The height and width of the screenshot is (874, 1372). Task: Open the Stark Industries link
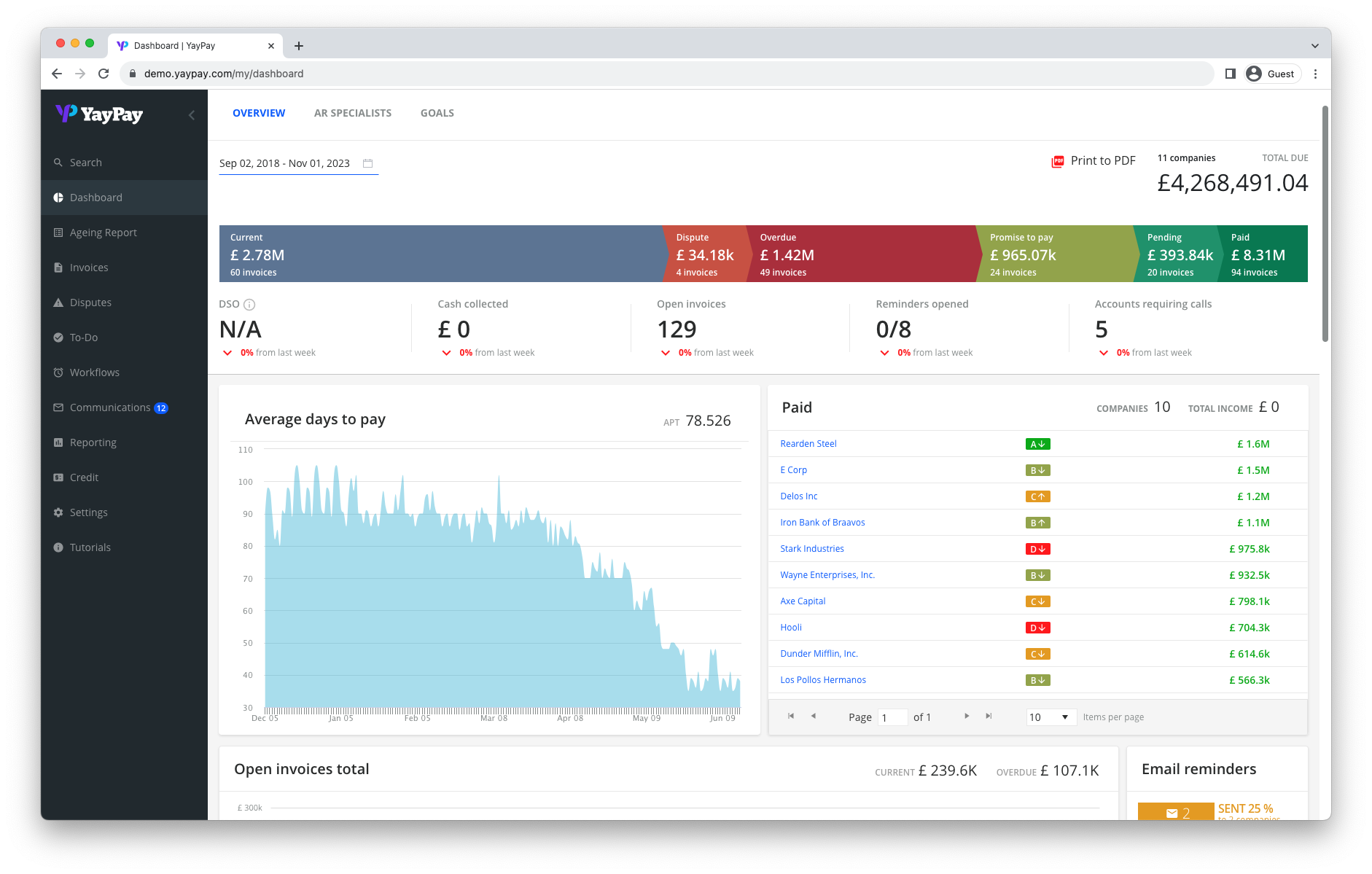click(812, 549)
